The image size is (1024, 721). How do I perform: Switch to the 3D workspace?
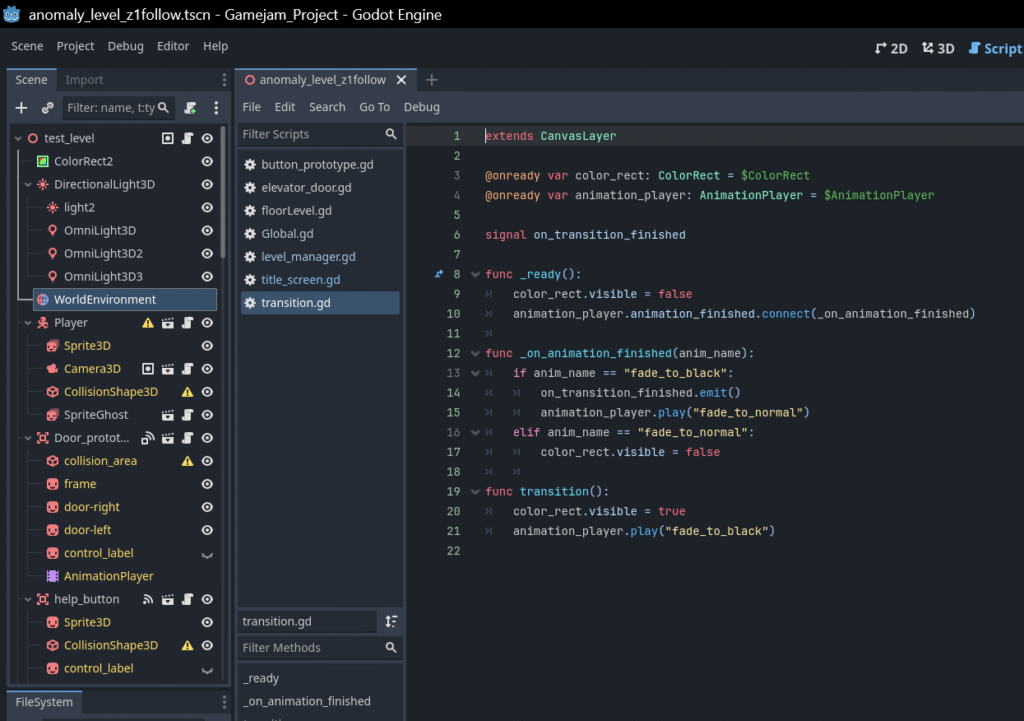938,48
